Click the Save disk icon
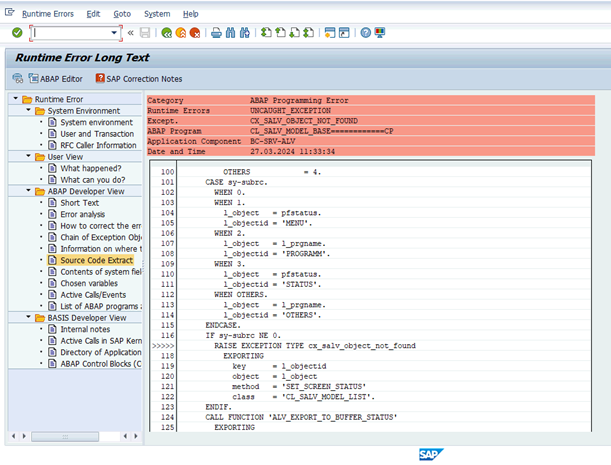Viewport: 611px width, 465px height. [145, 33]
